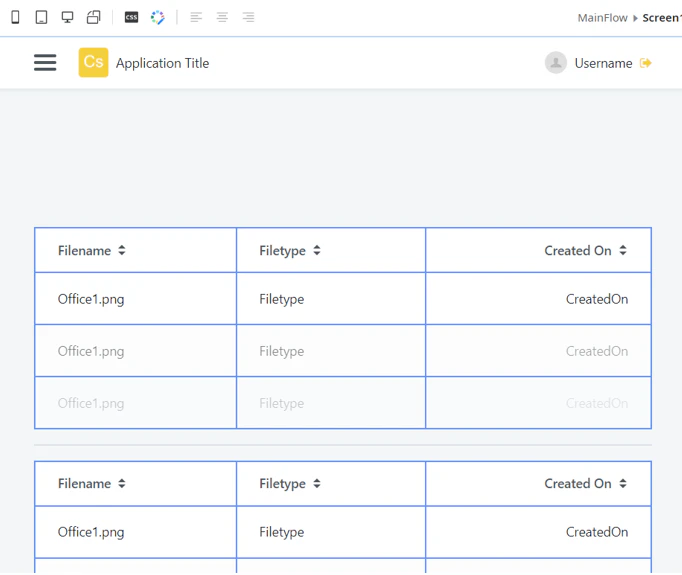The height and width of the screenshot is (575, 682).
Task: Align content right in toolbar
Action: (x=248, y=17)
